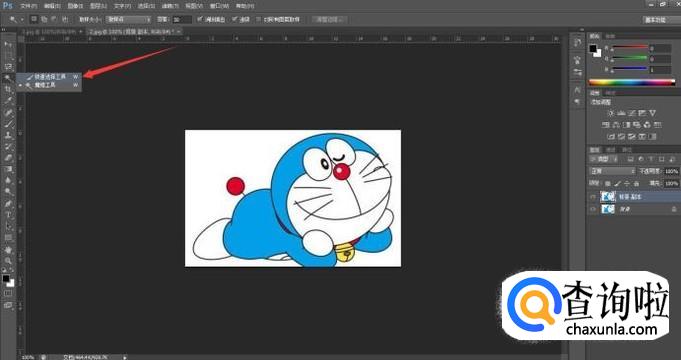Toggle the contiguous checkbox in options bar
The image size is (681, 360).
pos(235,19)
